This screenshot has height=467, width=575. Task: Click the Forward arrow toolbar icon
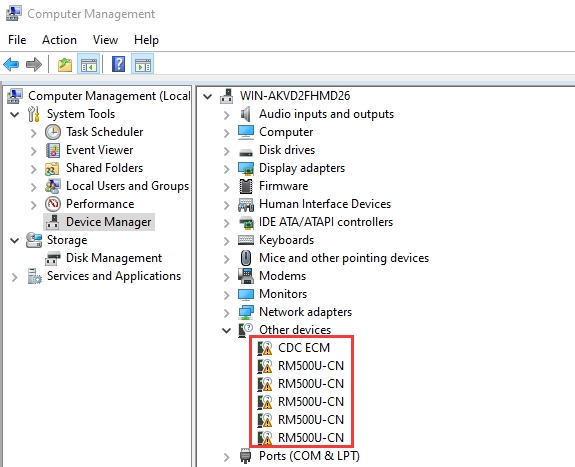pyautogui.click(x=34, y=65)
